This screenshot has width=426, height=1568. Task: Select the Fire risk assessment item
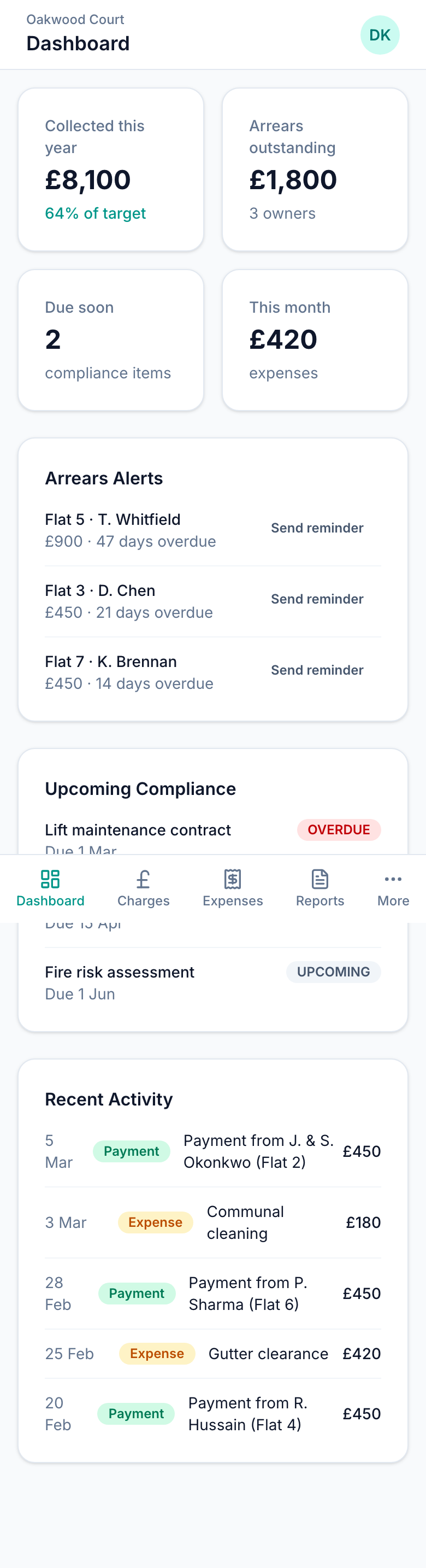pyautogui.click(x=120, y=972)
